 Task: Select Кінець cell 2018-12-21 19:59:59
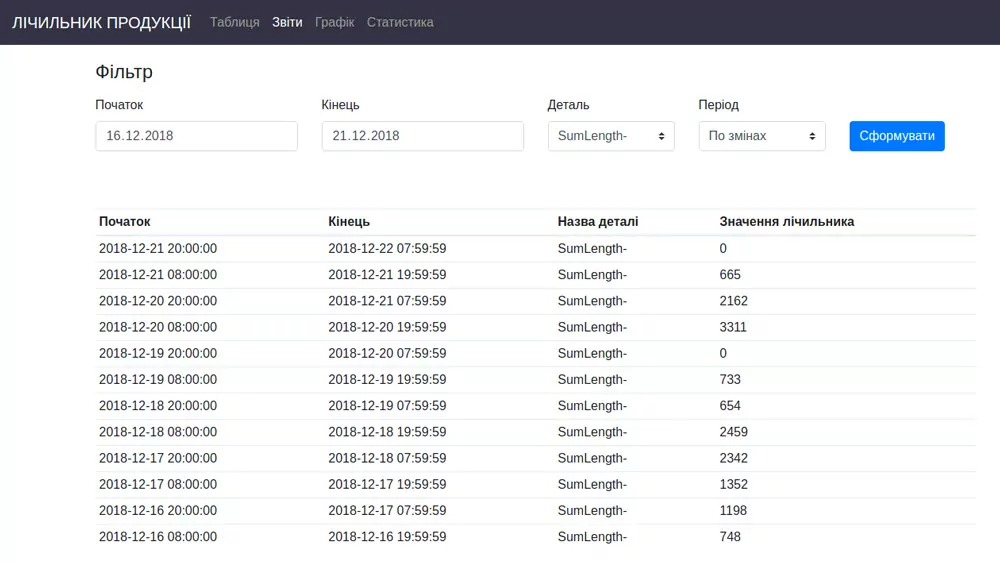pos(387,275)
